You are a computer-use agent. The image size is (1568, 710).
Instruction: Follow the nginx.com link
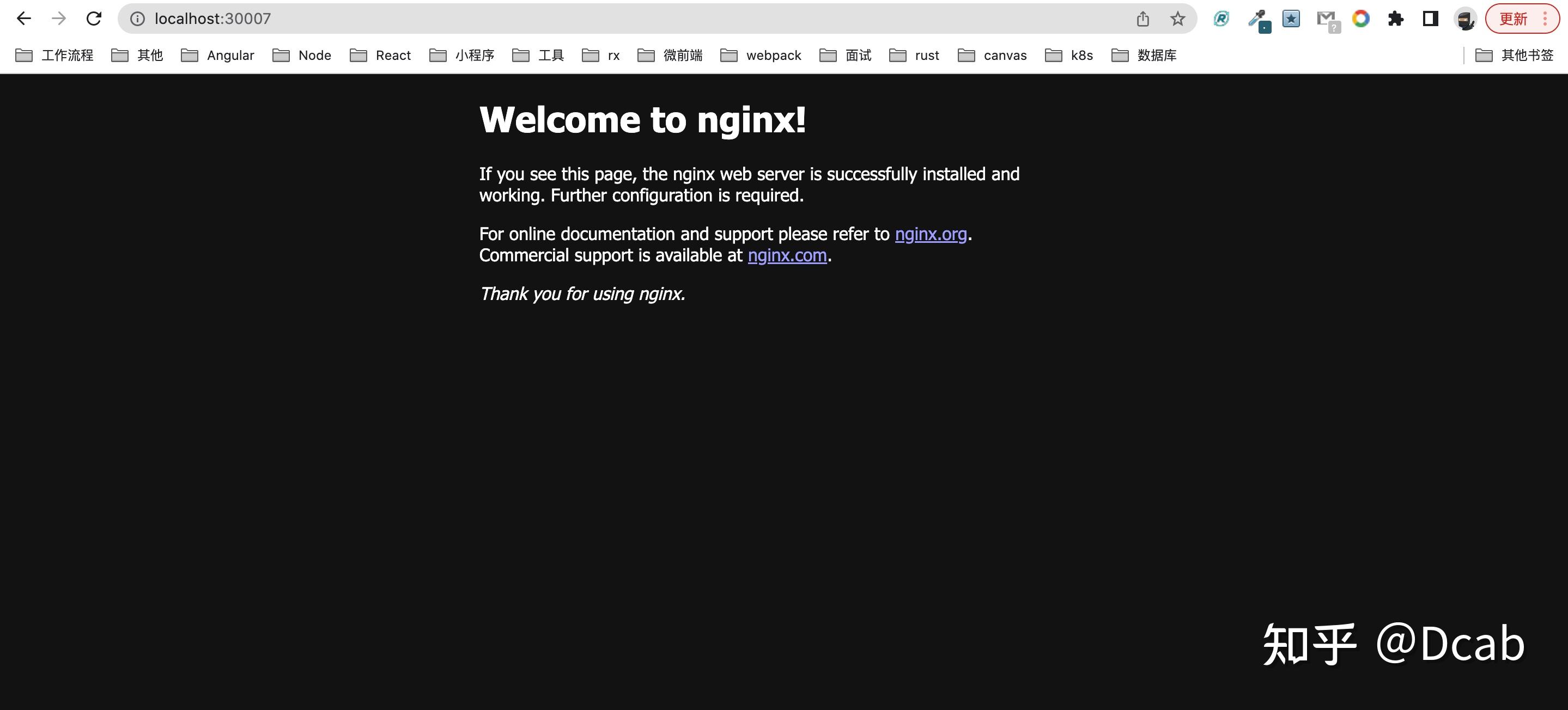[x=786, y=255]
